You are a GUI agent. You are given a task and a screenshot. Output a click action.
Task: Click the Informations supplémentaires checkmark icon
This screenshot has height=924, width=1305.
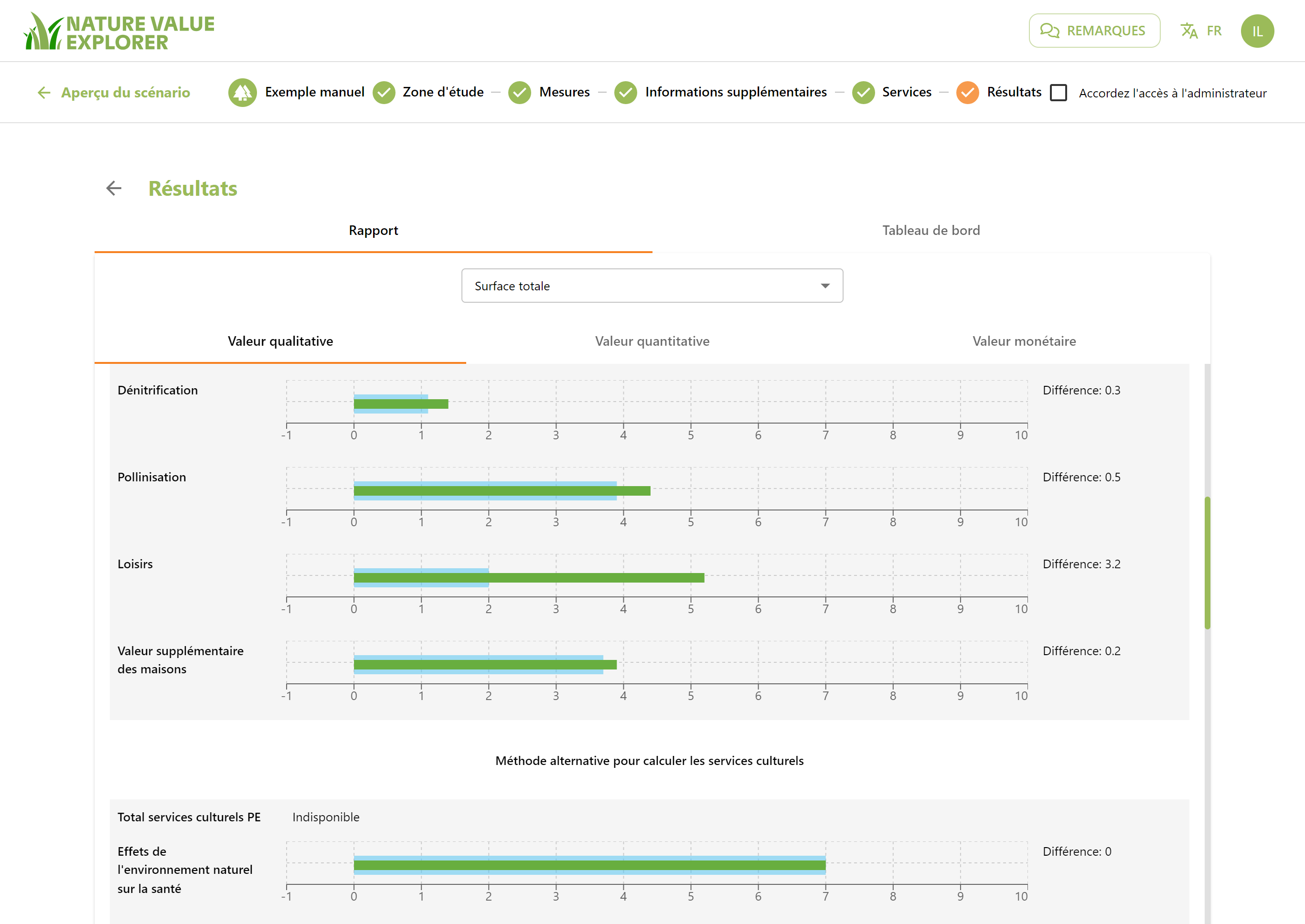[626, 92]
